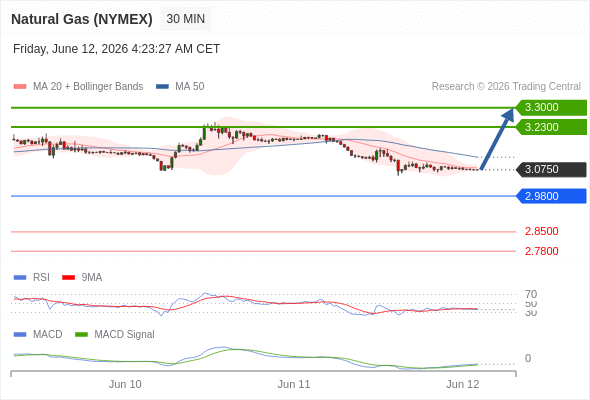Click the 2.8500 support level label

541,231
